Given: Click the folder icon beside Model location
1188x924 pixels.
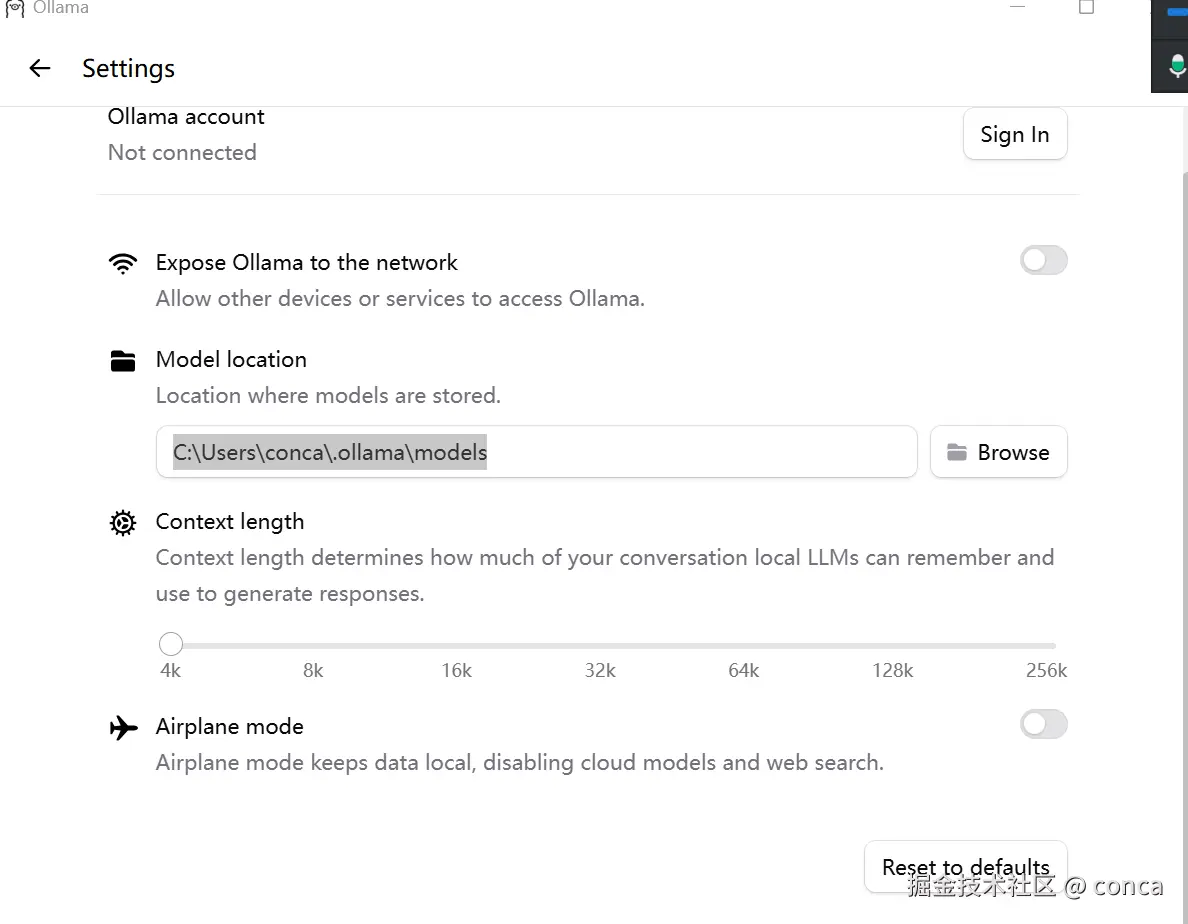Looking at the screenshot, I should (x=123, y=361).
